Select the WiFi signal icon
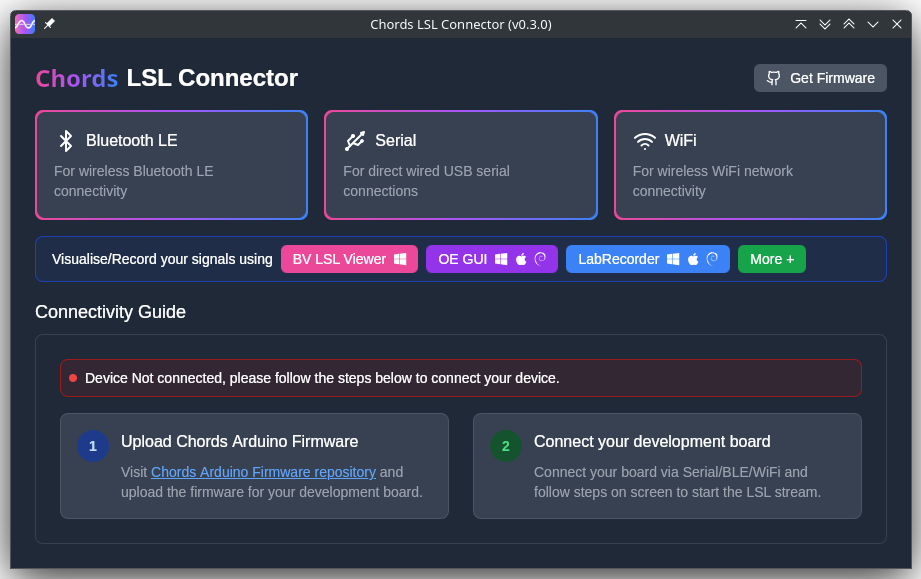The image size is (921, 579). click(647, 140)
